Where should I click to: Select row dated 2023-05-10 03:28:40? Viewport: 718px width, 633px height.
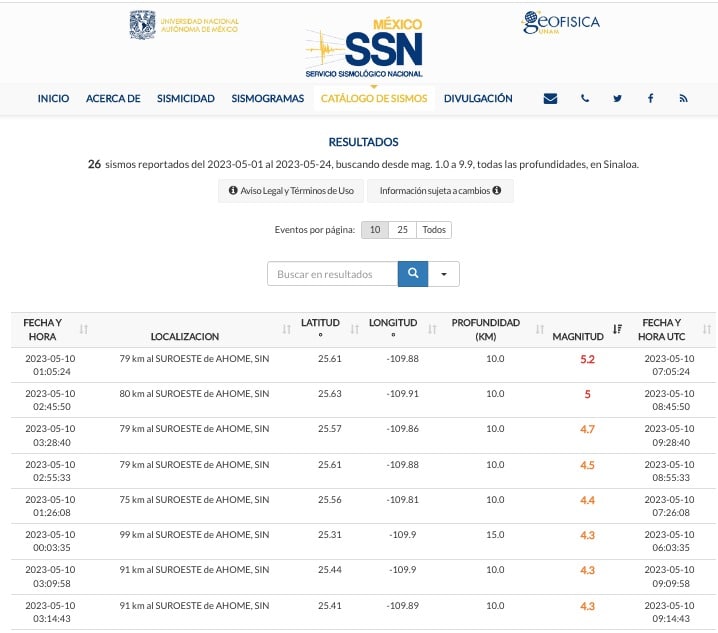364,435
